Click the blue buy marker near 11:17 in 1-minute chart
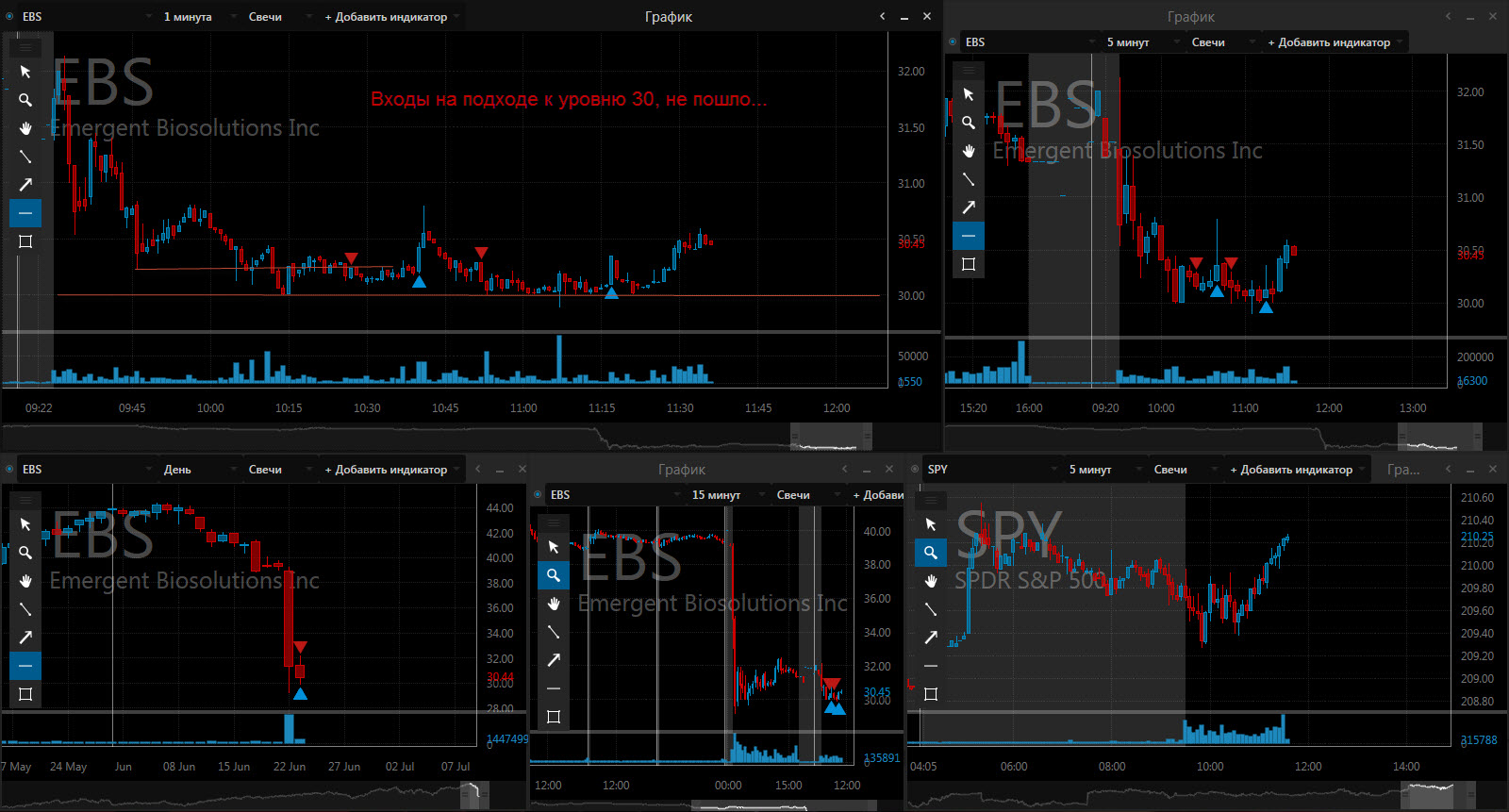Viewport: 1509px width, 812px height. click(x=611, y=293)
